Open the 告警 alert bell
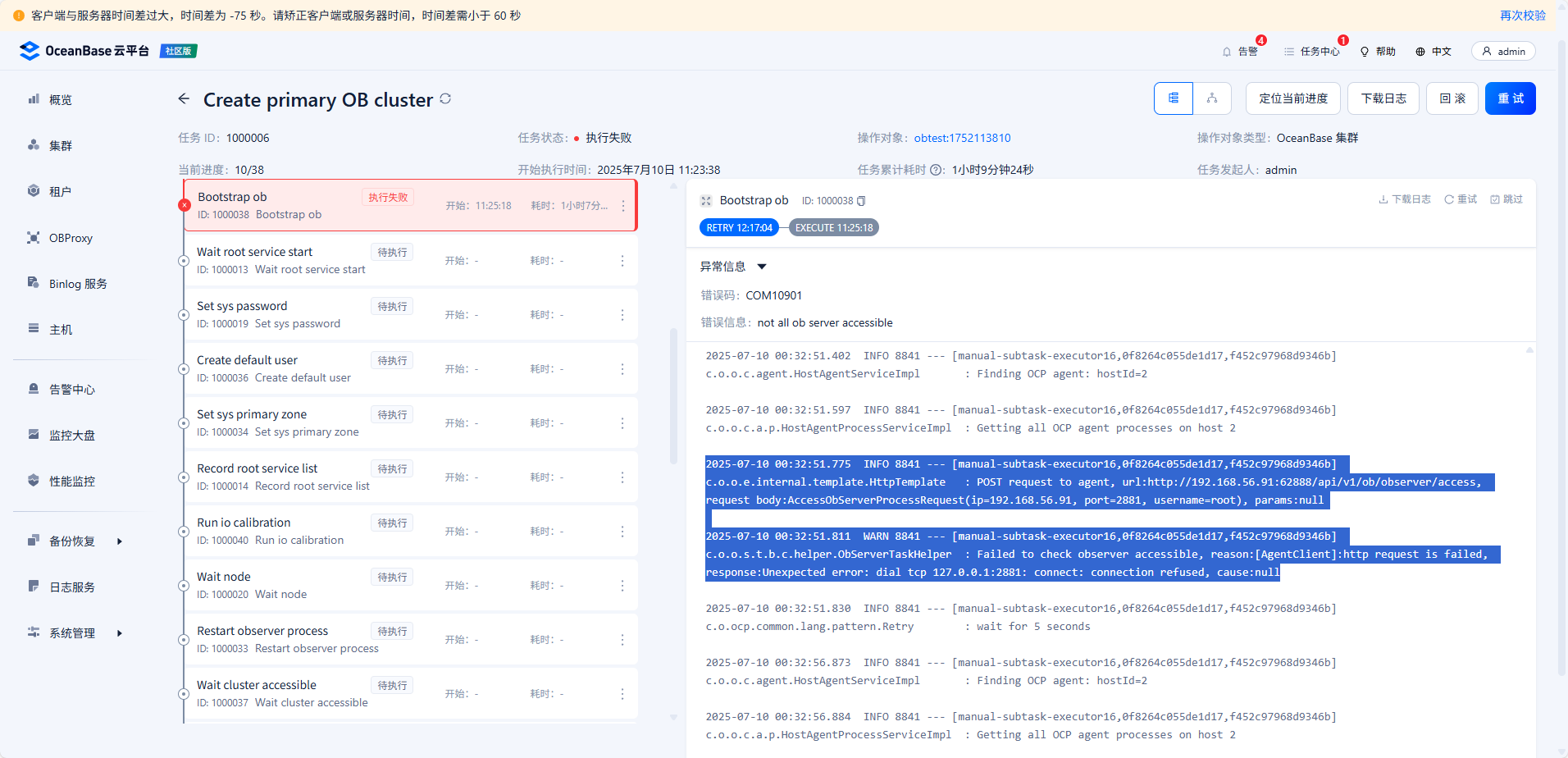The width and height of the screenshot is (1568, 758). (x=1240, y=51)
